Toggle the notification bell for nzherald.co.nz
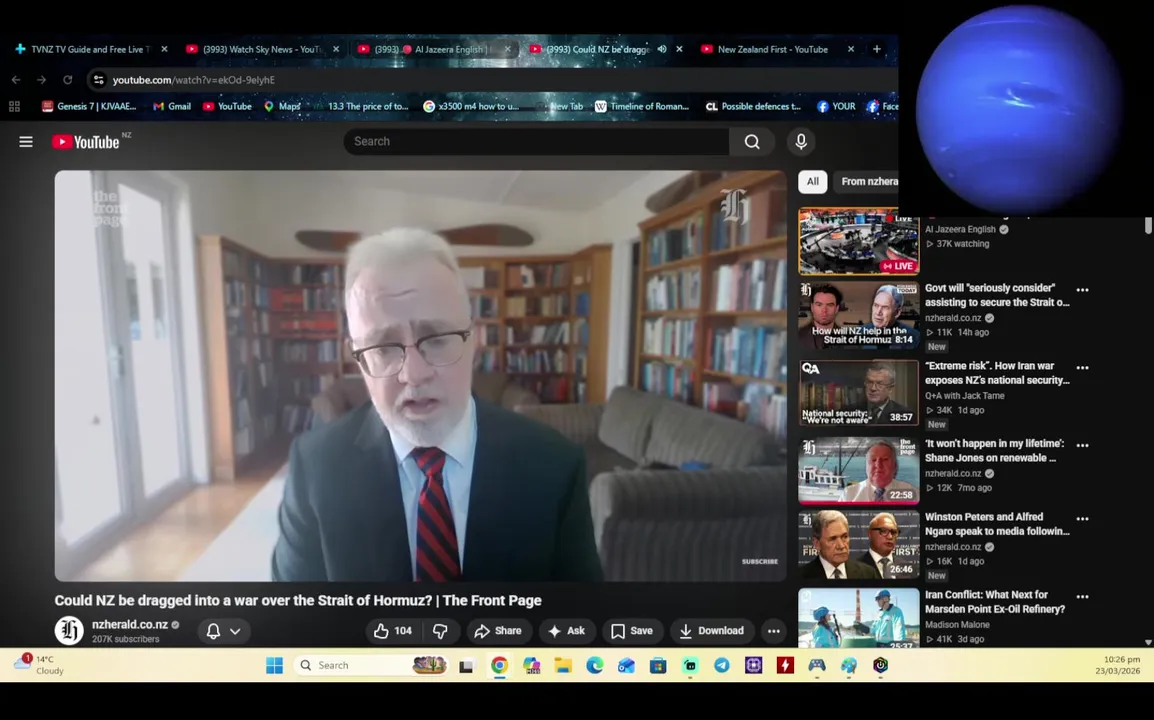Viewport: 1154px width, 720px height. point(213,631)
